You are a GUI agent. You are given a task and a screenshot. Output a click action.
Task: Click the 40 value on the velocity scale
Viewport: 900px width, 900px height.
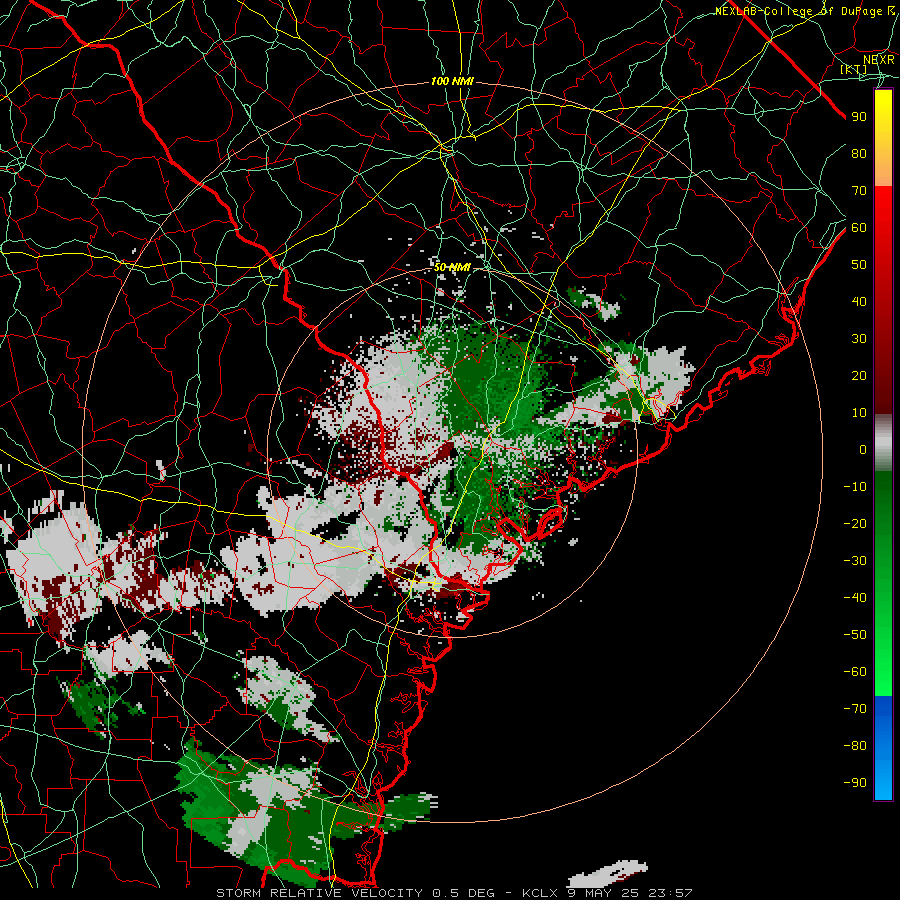[859, 301]
